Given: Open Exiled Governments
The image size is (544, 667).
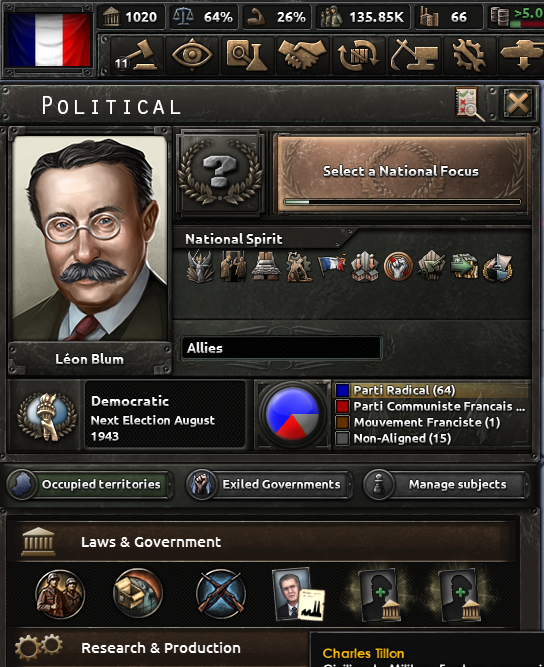Looking at the screenshot, I should [x=269, y=485].
